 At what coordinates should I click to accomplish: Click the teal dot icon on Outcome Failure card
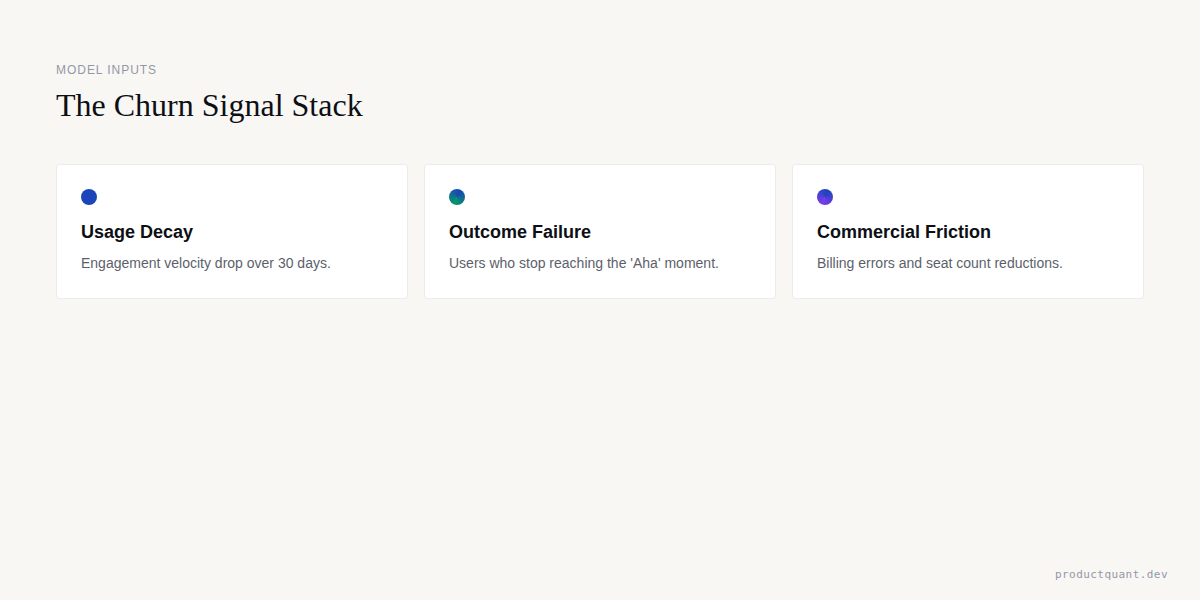[x=457, y=196]
